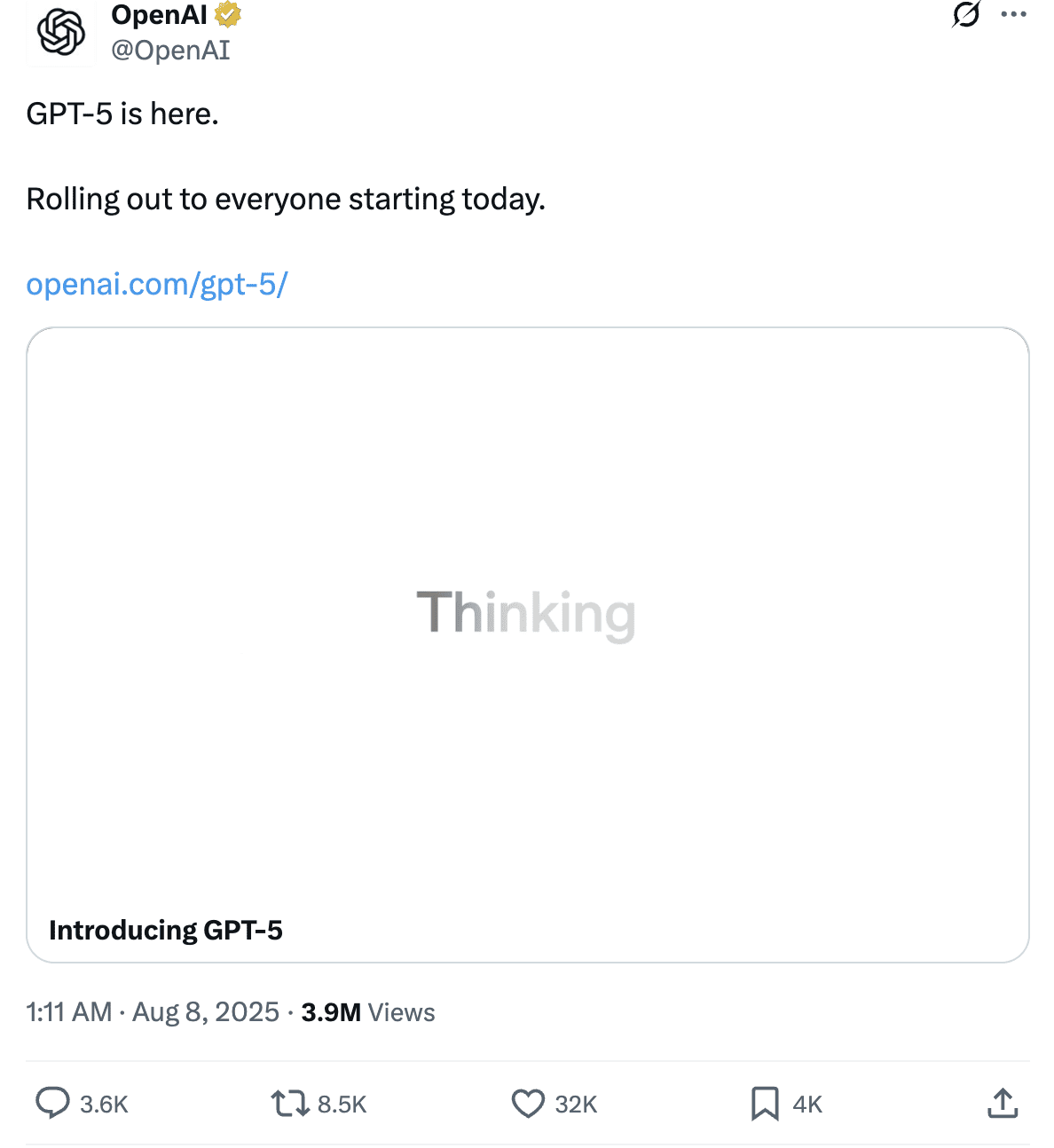This screenshot has width=1054, height=1148.
Task: Click the gold verified badge
Action: (228, 15)
